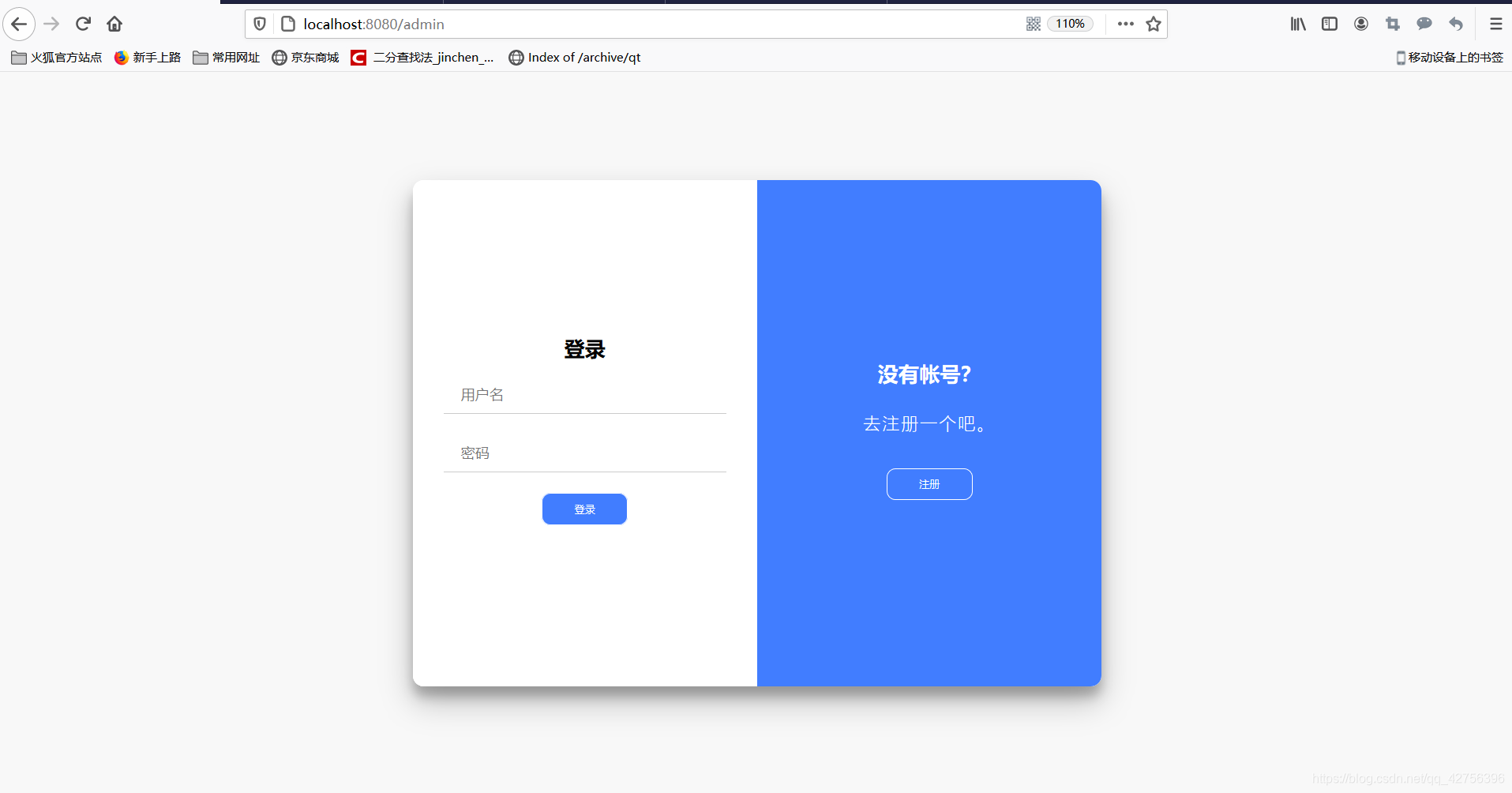Viewport: 1512px width, 793px height.
Task: Show site information page icon
Action: tap(288, 24)
